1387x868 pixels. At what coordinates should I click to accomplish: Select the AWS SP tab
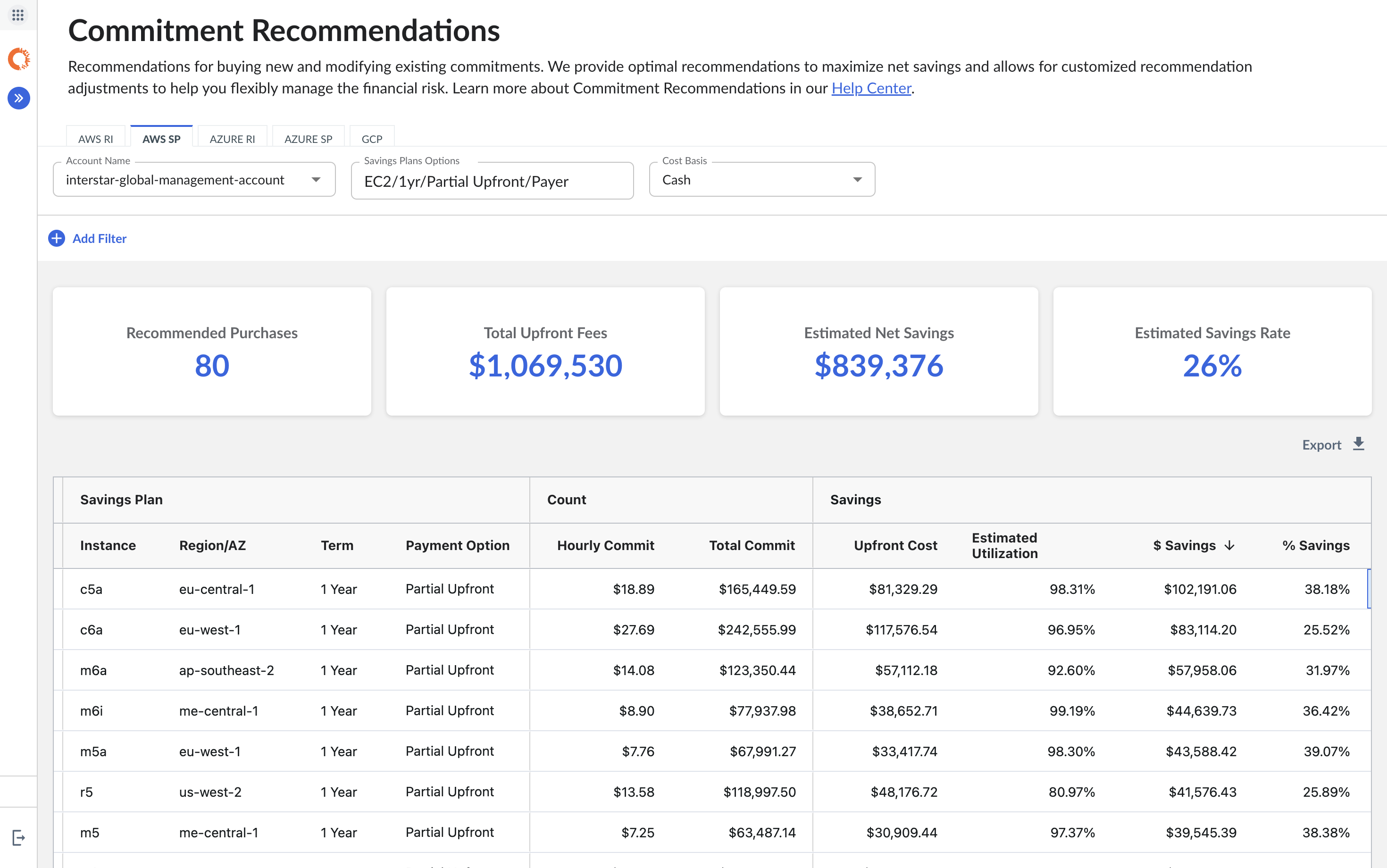pyautogui.click(x=161, y=139)
